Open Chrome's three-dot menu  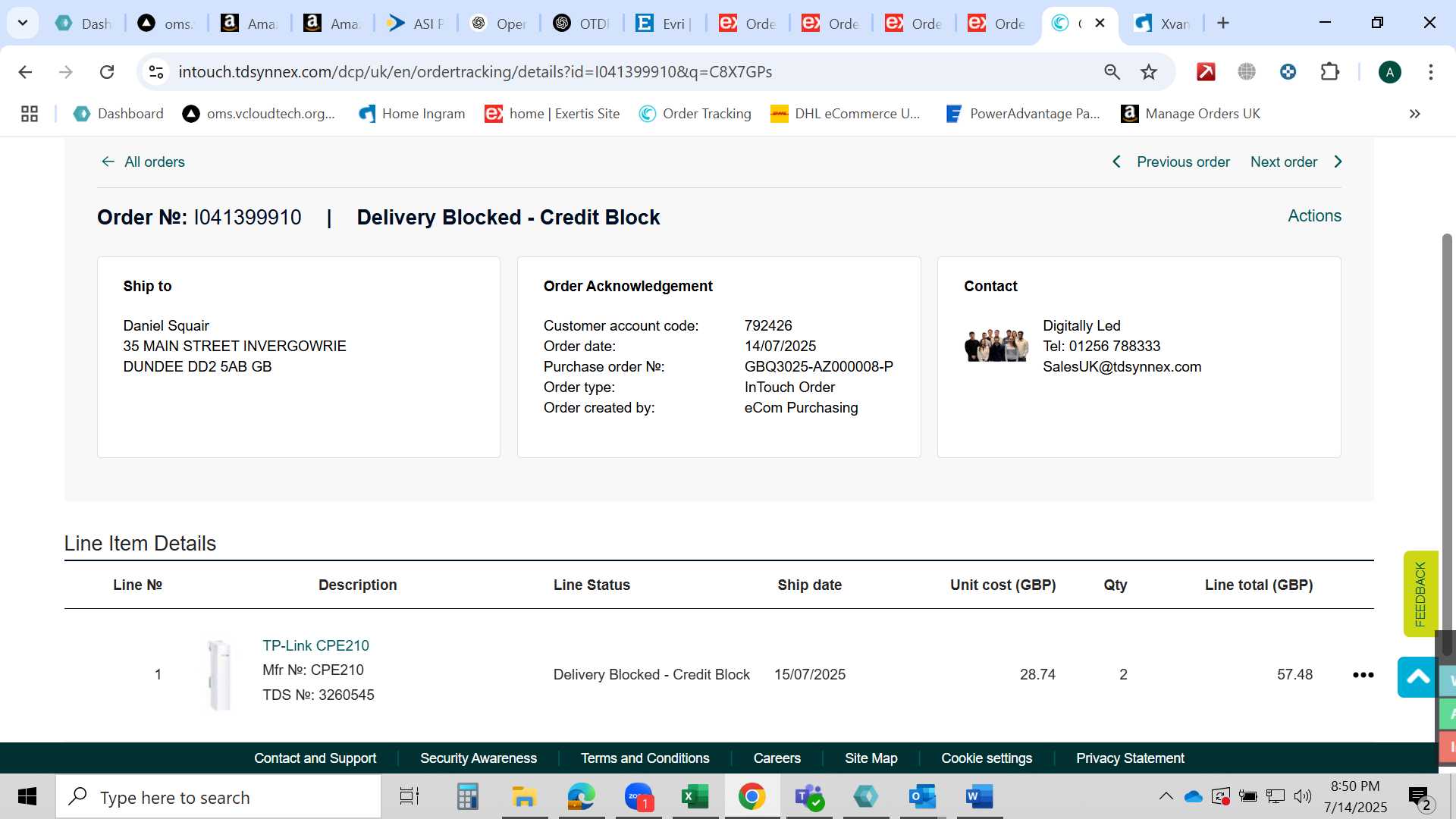point(1430,72)
